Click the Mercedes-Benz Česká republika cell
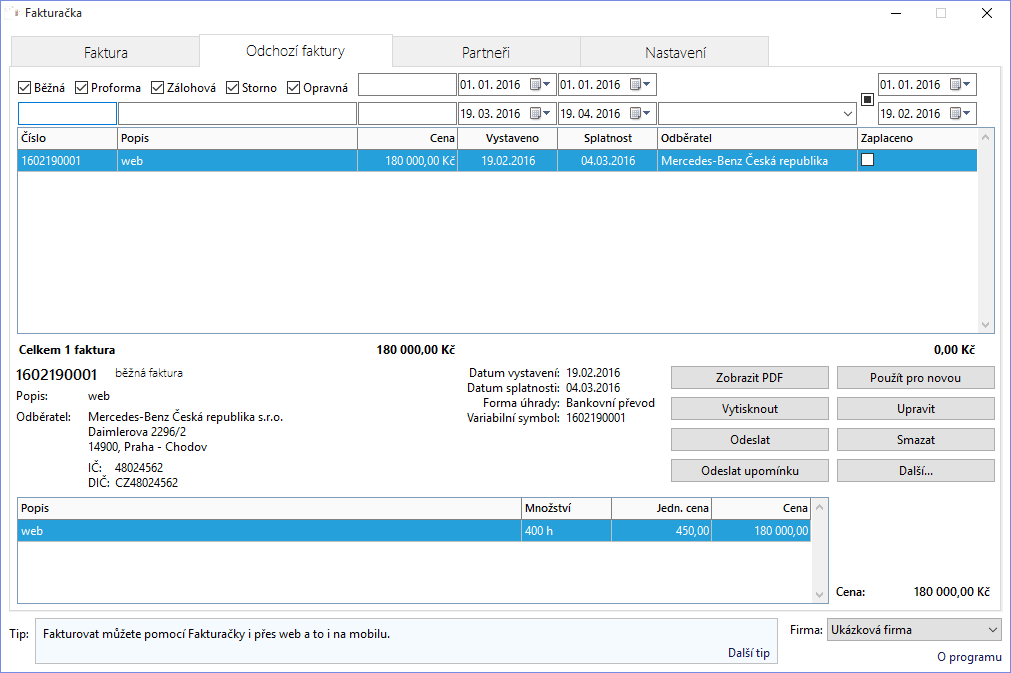 (x=757, y=161)
